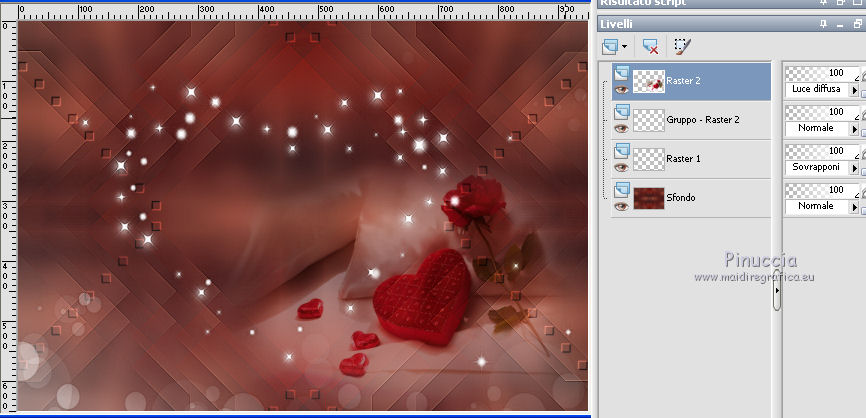
Task: Open the Luce diffusa blend mode dropdown arrow
Action: pyautogui.click(x=854, y=90)
